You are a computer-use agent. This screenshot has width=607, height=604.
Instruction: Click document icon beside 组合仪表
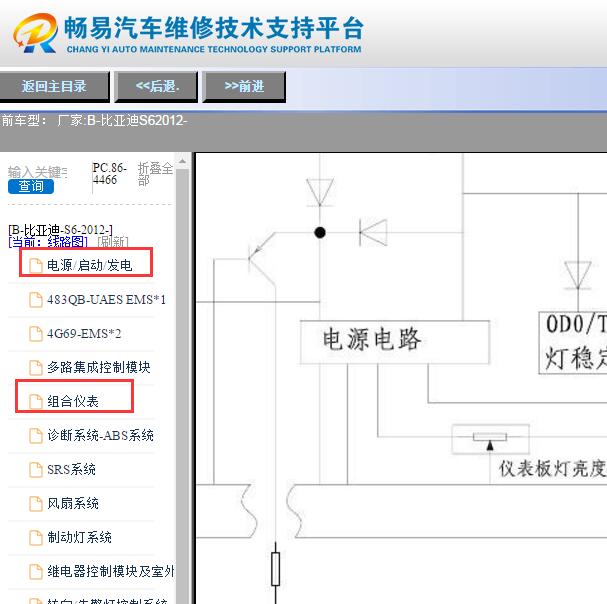coord(36,402)
